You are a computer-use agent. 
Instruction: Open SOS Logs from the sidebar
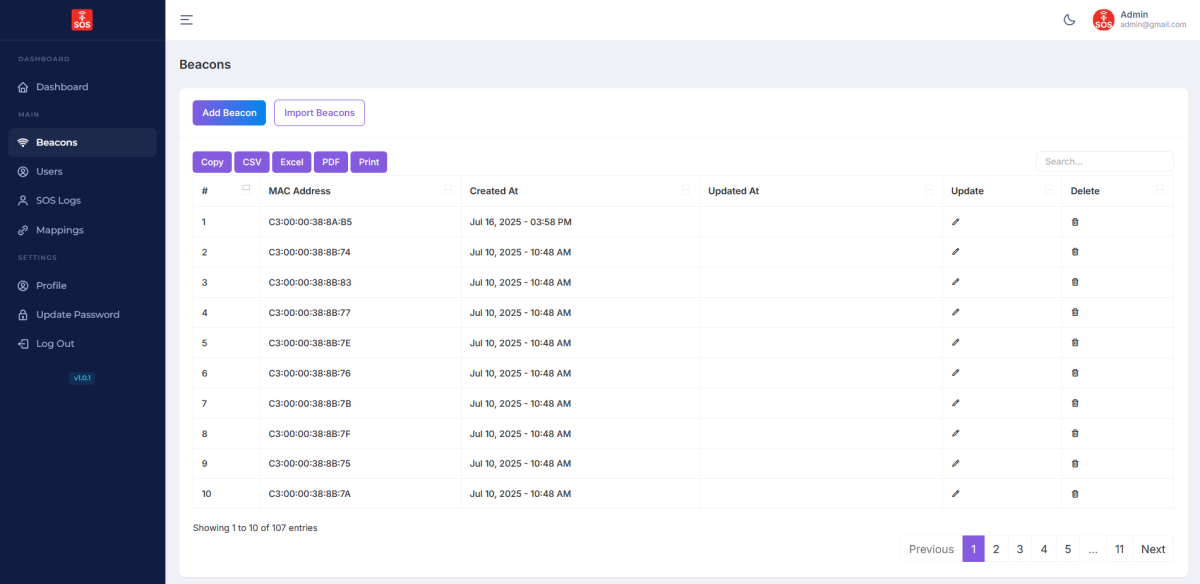(x=58, y=200)
